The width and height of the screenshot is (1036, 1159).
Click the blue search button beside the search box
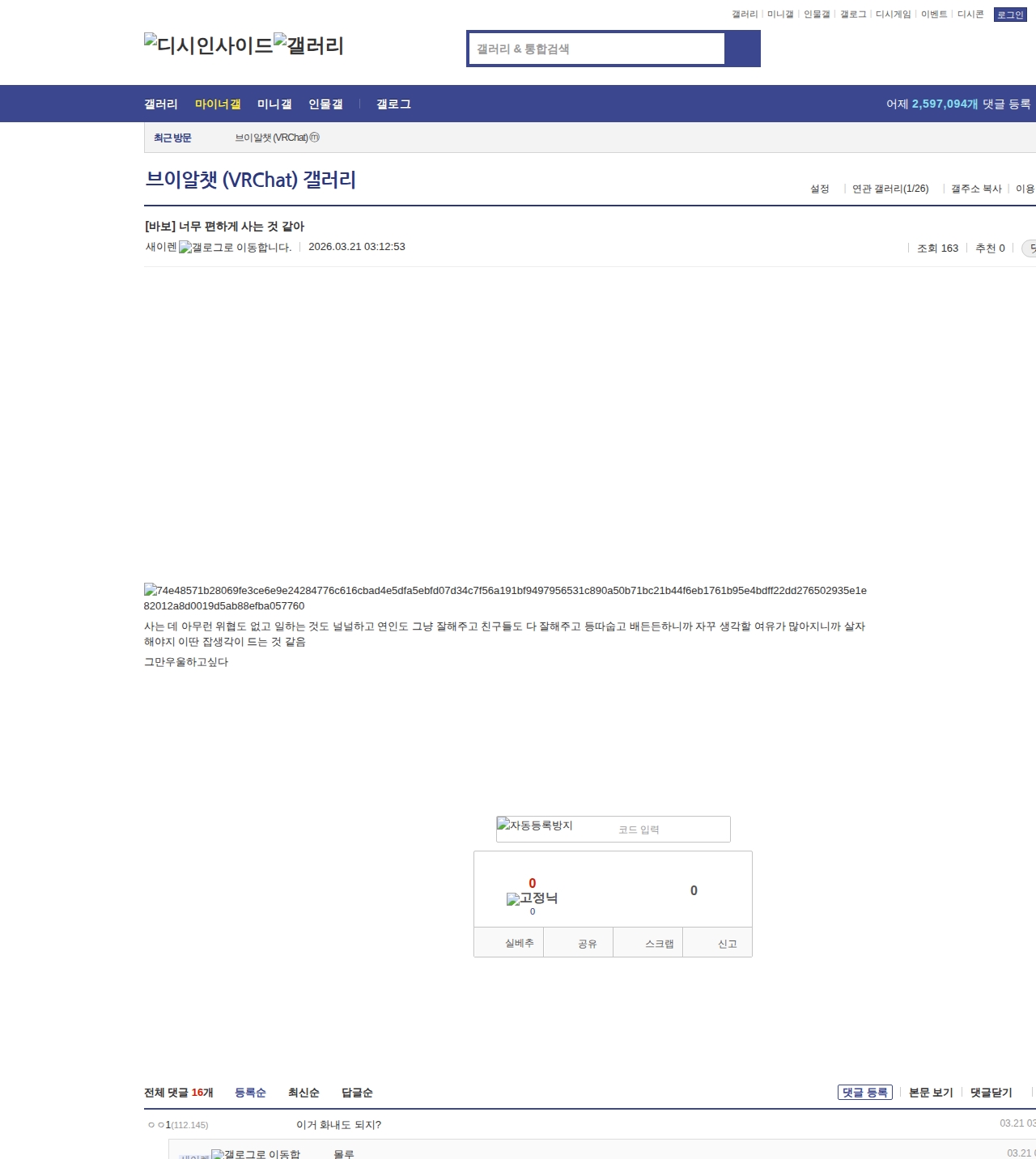(x=742, y=49)
